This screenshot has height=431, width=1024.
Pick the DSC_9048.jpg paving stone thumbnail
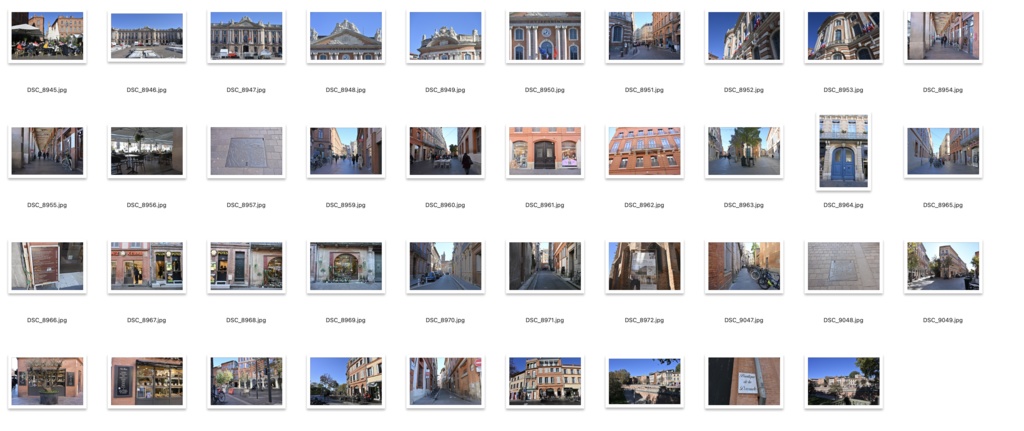843,266
